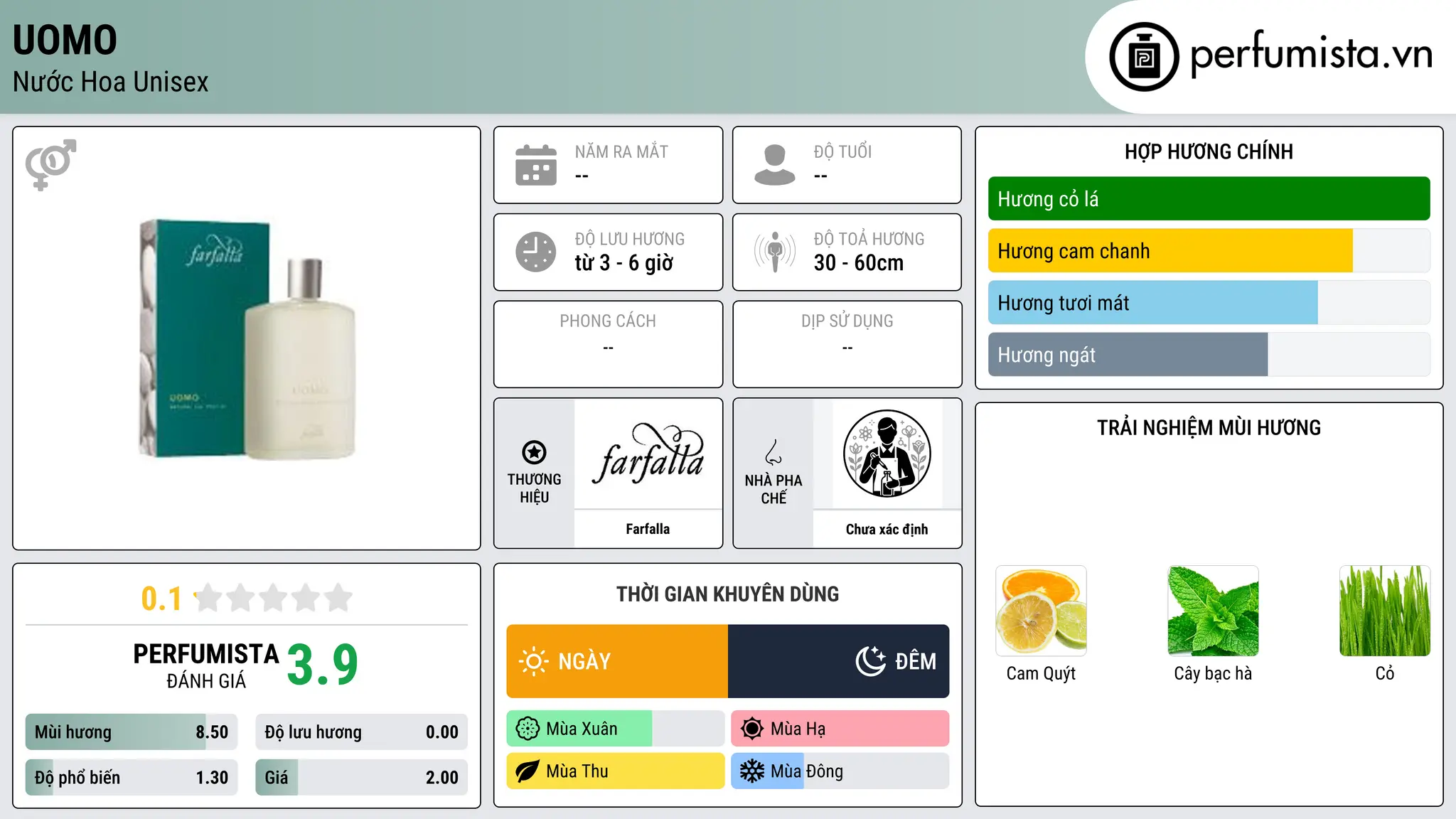Click the summer sun icon

(752, 729)
